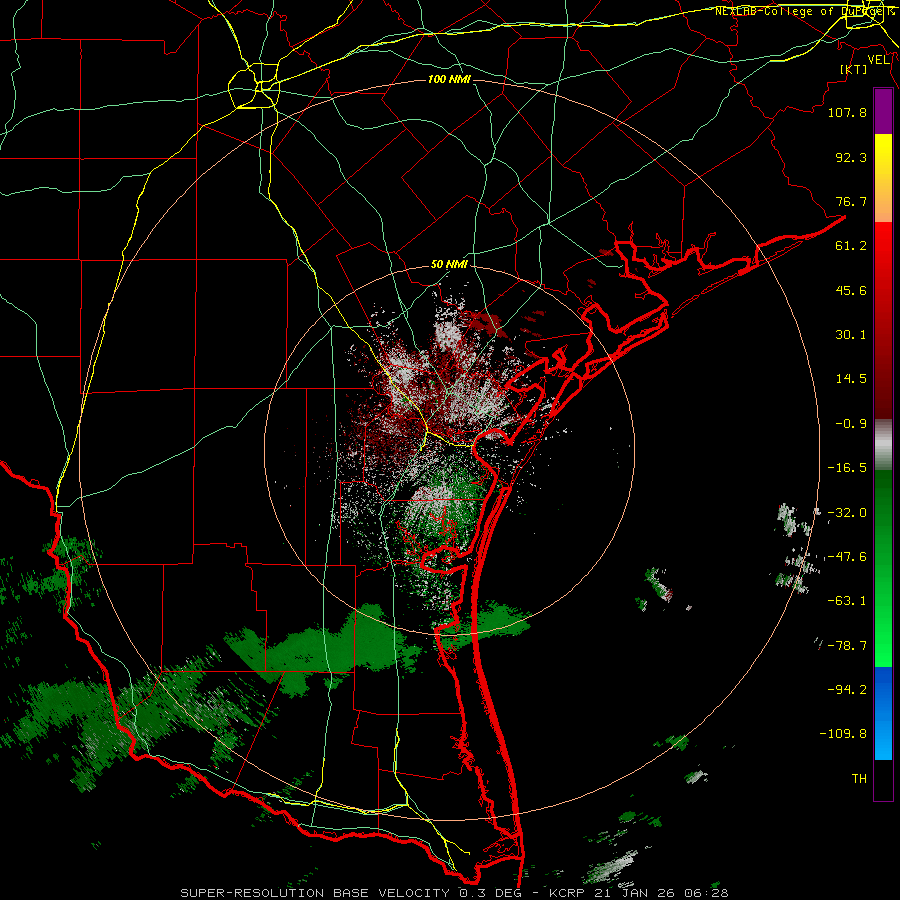Click the 30.1 velocity scale value

click(851, 335)
